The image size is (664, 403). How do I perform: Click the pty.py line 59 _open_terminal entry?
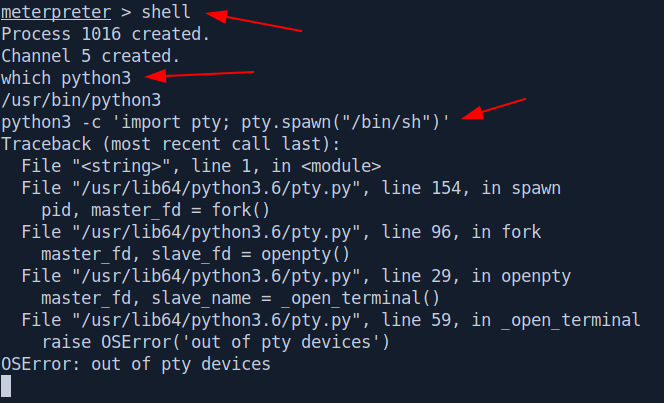tap(331, 320)
